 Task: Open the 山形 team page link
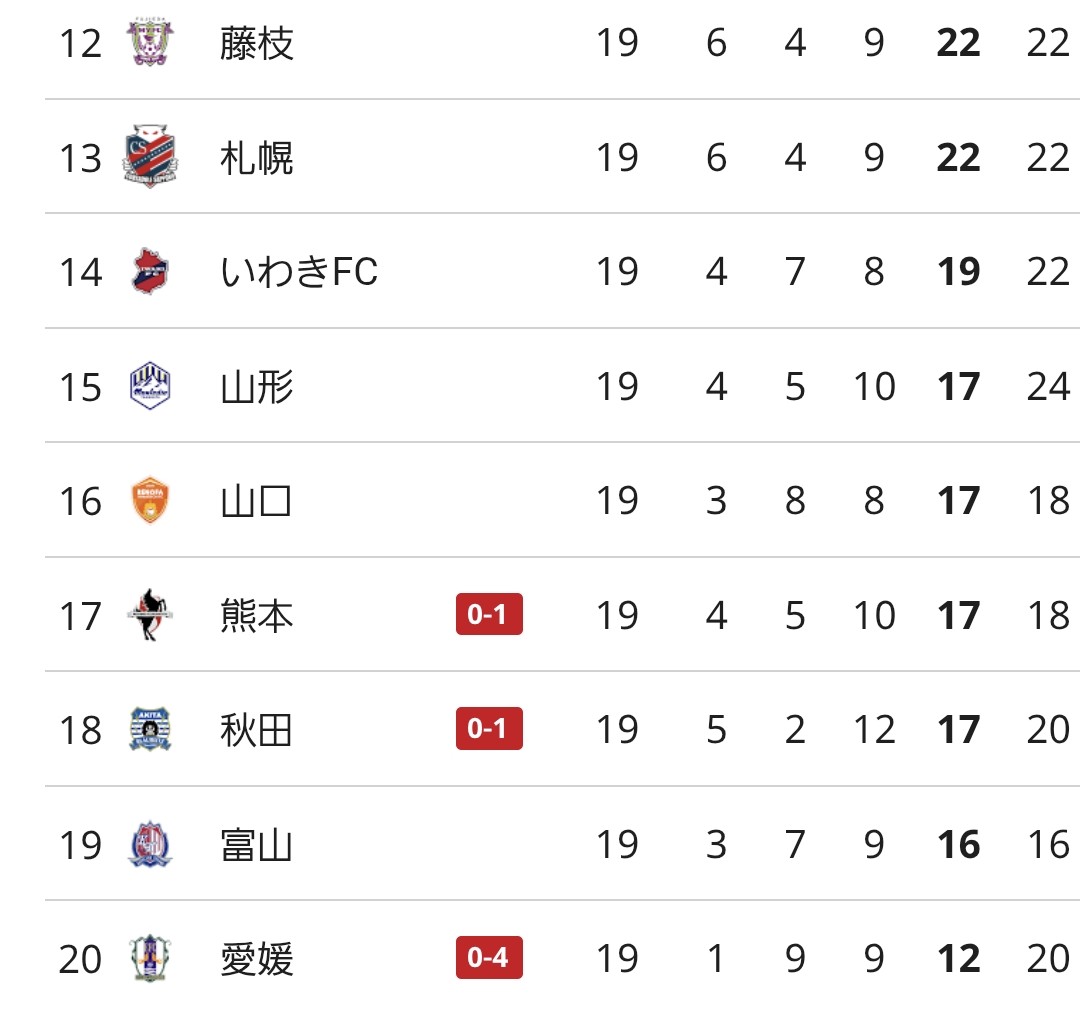pos(257,386)
